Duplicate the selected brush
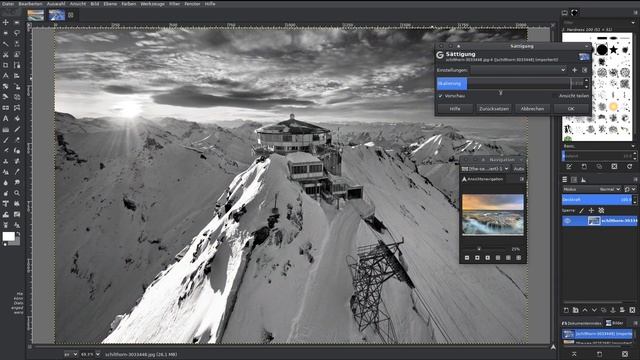640x360 pixels. (x=599, y=167)
